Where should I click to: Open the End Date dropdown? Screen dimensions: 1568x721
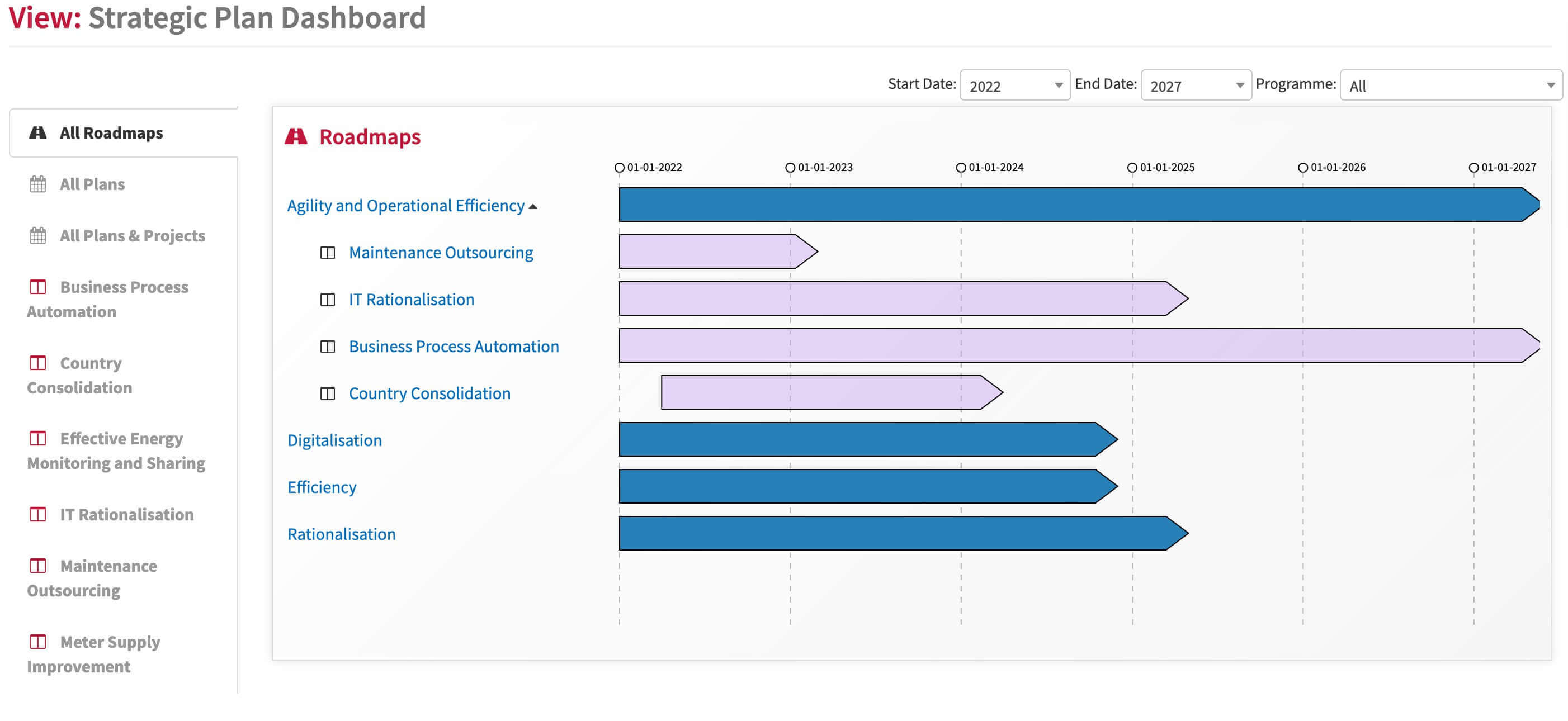coord(1196,85)
